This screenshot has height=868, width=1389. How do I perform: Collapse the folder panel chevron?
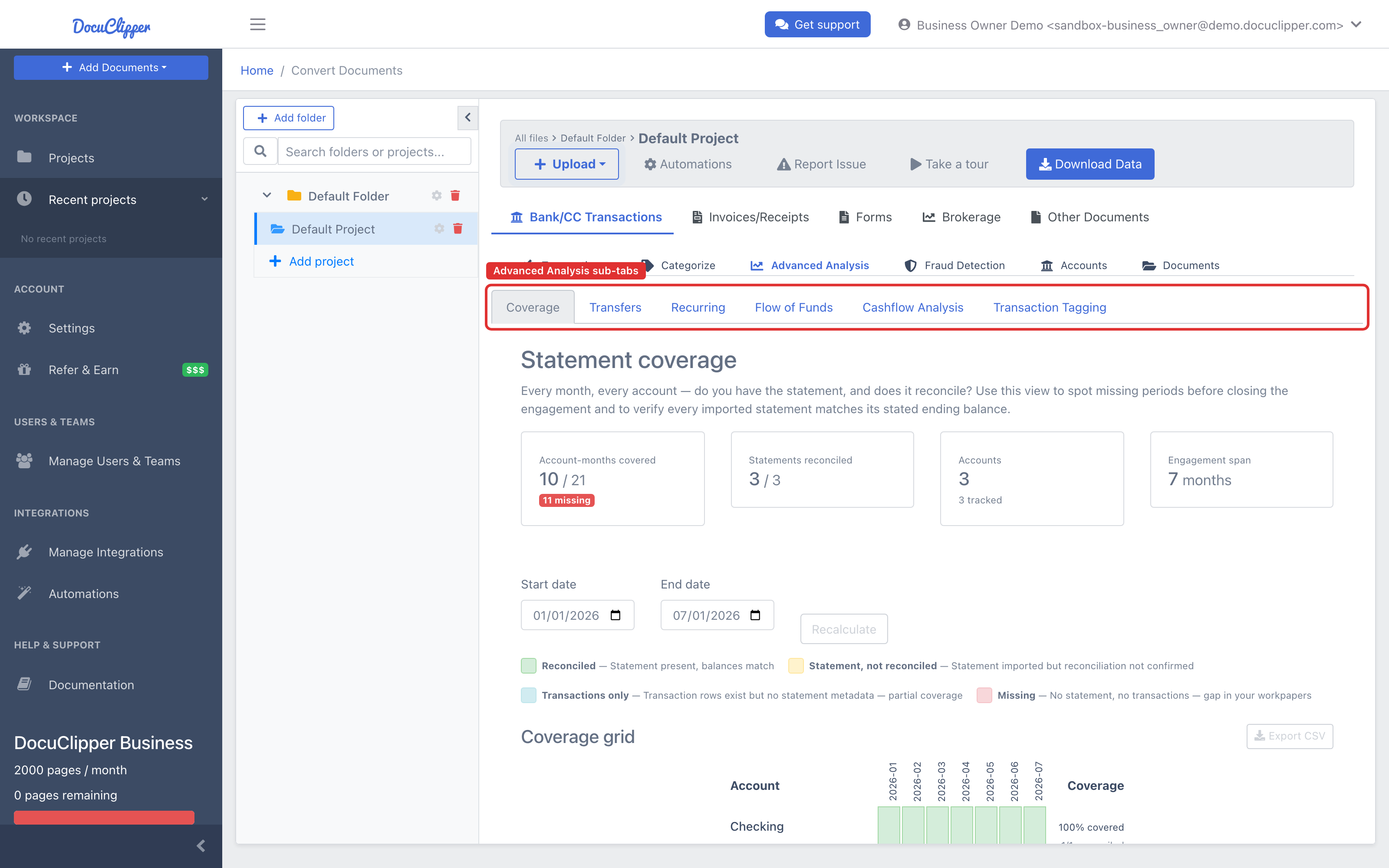468,117
